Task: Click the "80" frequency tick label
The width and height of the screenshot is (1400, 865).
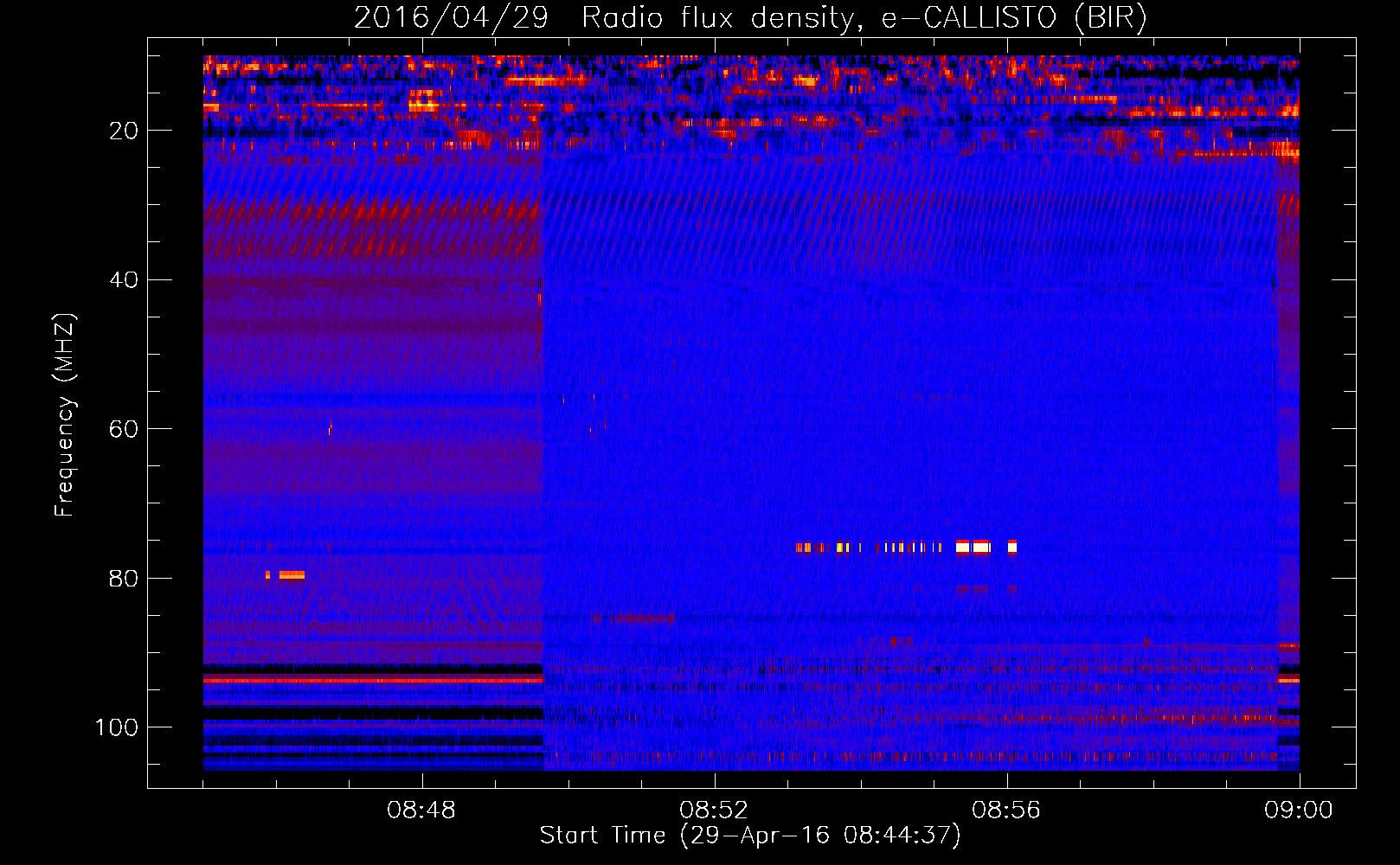Action: pos(125,579)
